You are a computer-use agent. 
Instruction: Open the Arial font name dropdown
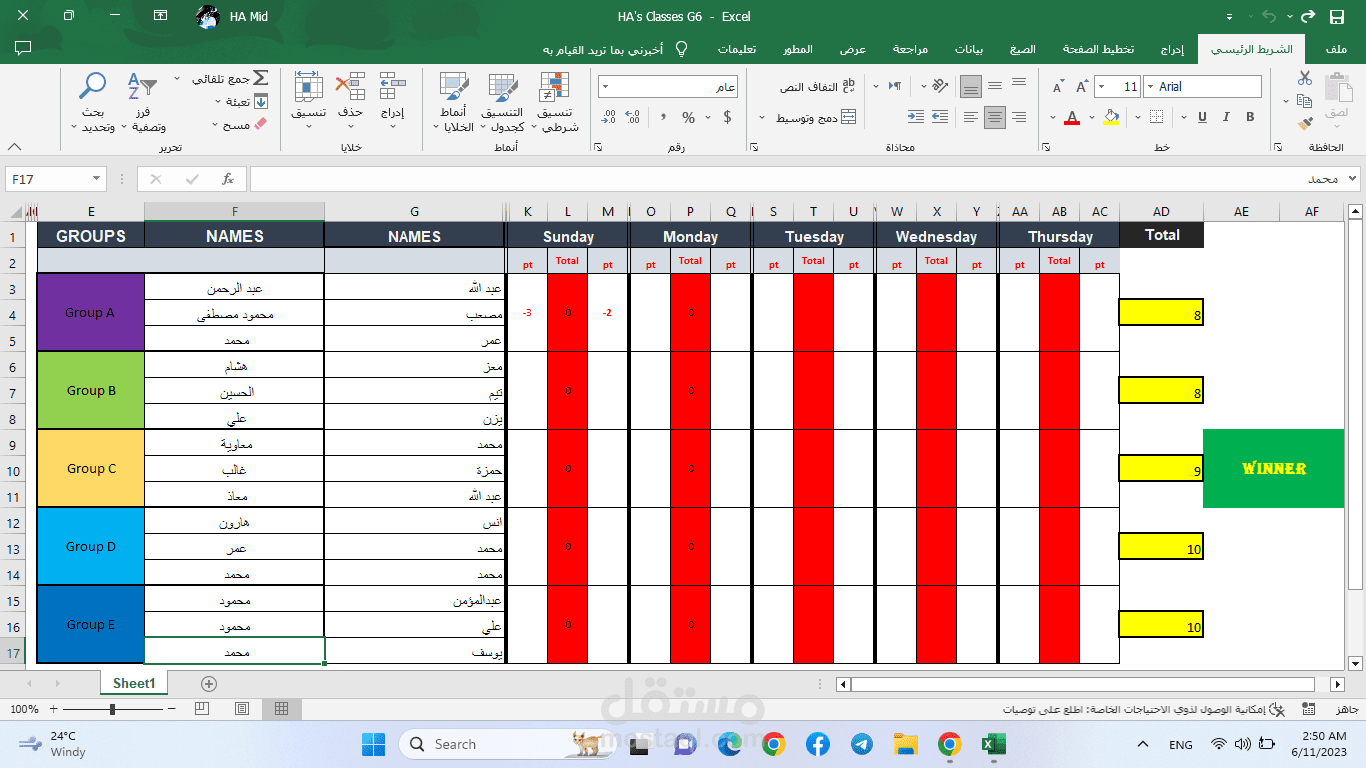tap(1149, 87)
